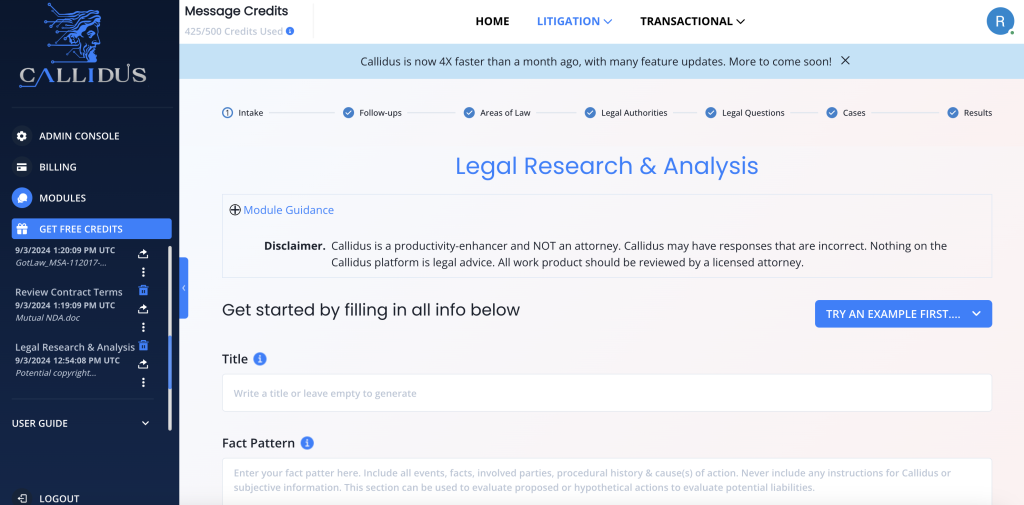
Task: Expand the User Guide section
Action: [145, 423]
